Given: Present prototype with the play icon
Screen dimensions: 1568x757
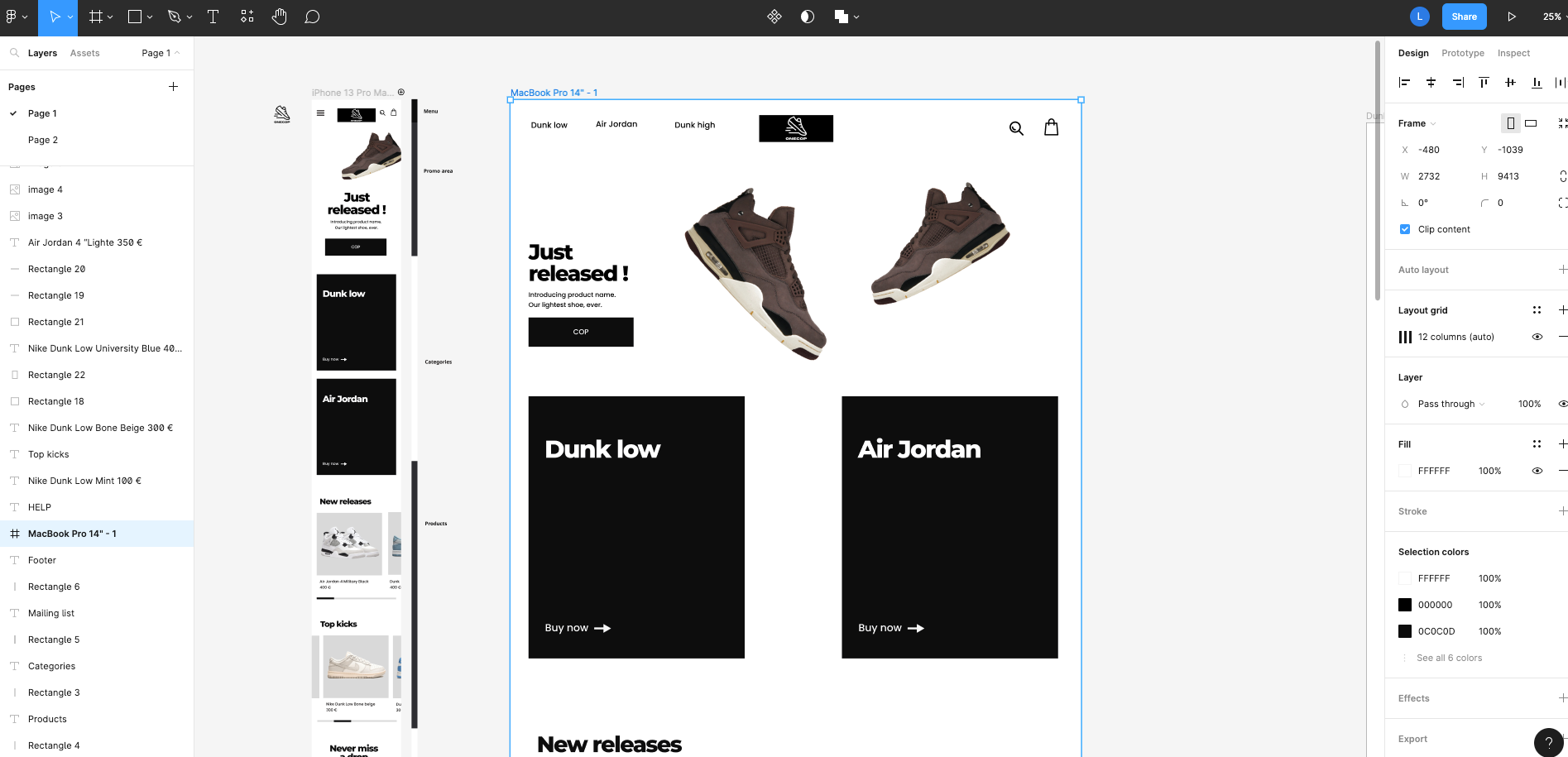Looking at the screenshot, I should coord(1512,17).
